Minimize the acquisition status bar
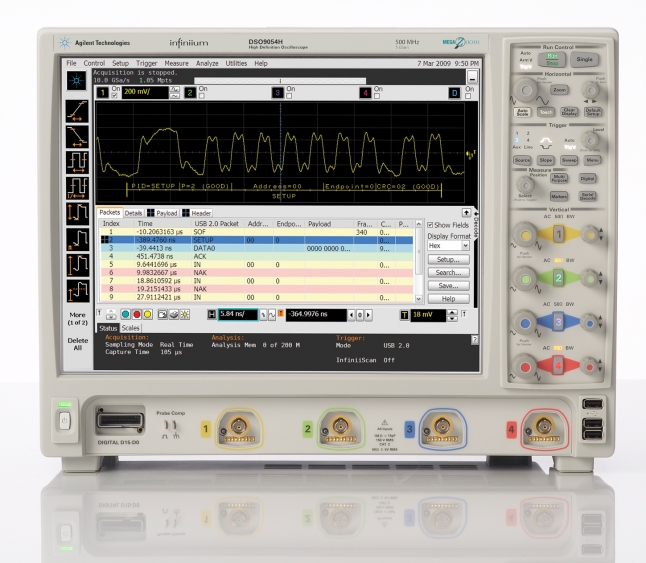The image size is (646, 563). [472, 77]
